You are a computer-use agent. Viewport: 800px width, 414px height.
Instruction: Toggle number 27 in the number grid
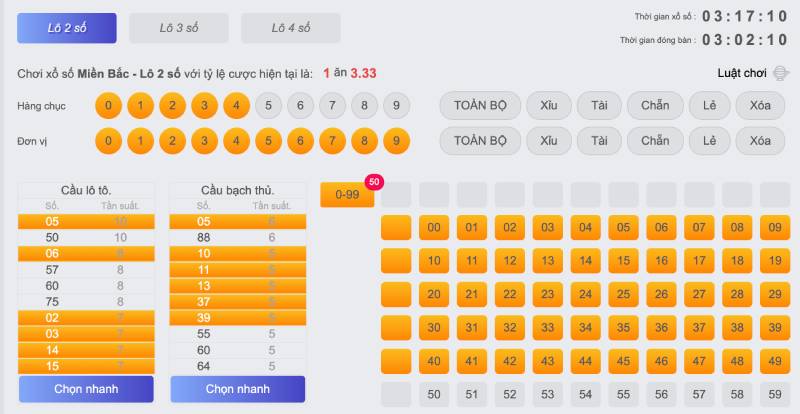pos(661,295)
